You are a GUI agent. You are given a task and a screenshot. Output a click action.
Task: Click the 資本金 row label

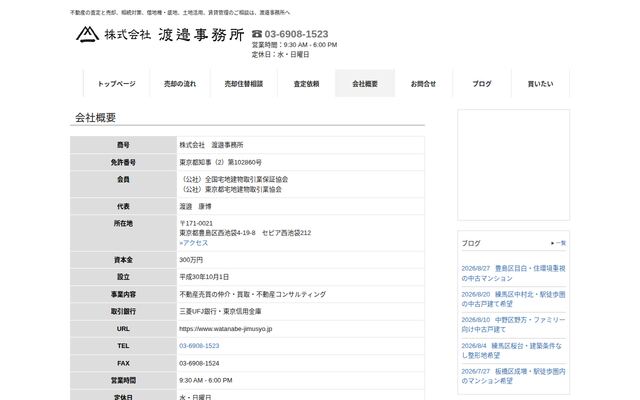(123, 260)
